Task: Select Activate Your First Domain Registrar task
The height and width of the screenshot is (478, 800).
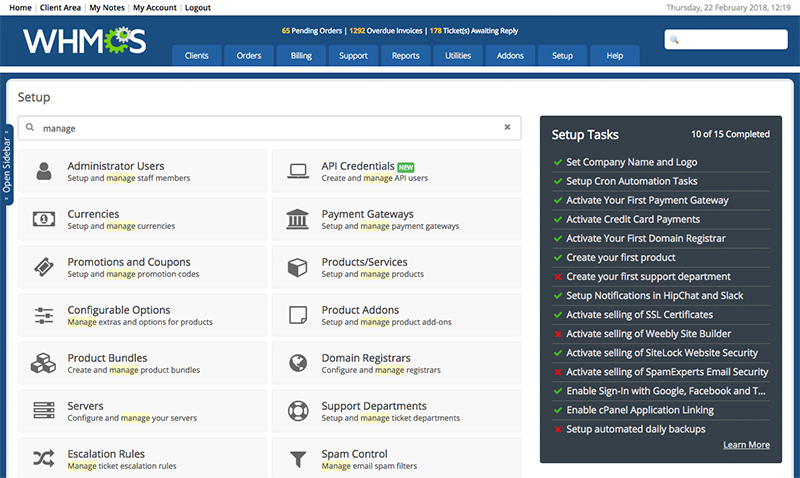Action: 646,238
